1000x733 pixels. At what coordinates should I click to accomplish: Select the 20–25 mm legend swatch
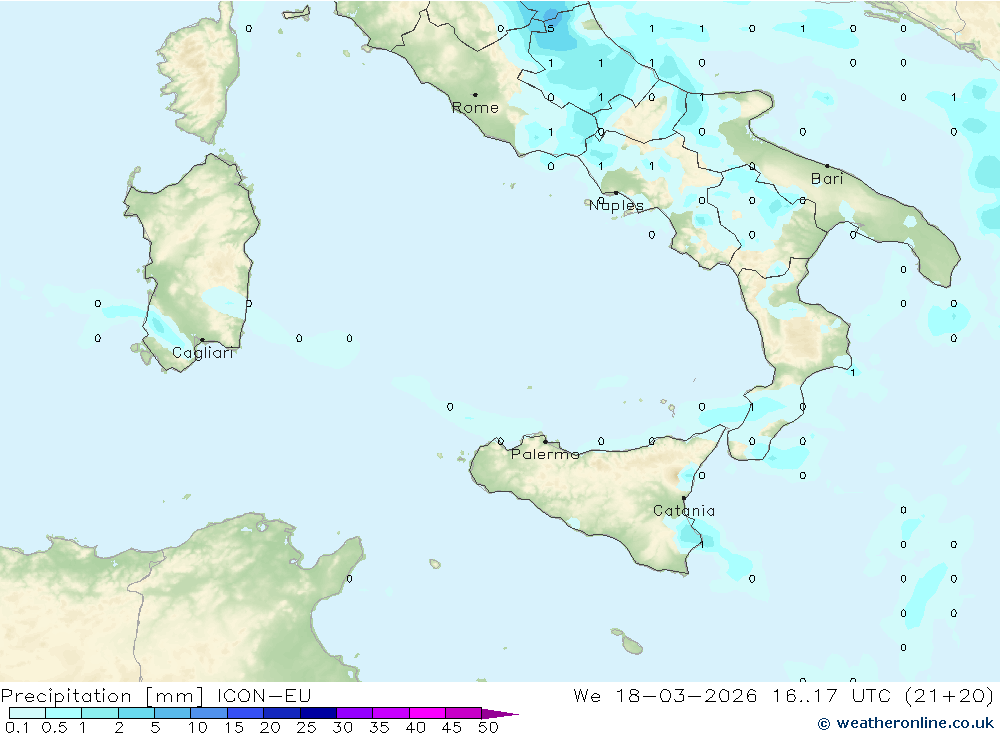click(x=281, y=713)
